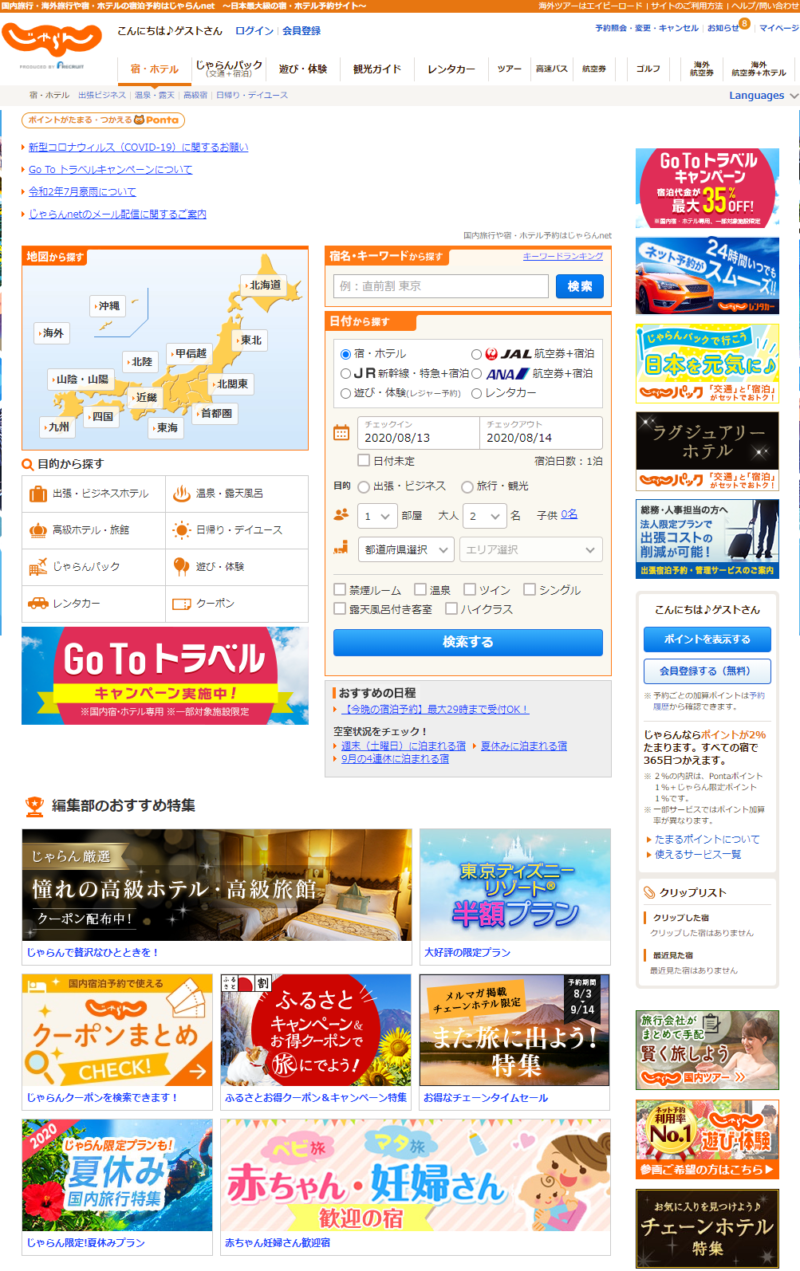Open the 都道府県選択 dropdown
This screenshot has width=800, height=1271.
[406, 549]
